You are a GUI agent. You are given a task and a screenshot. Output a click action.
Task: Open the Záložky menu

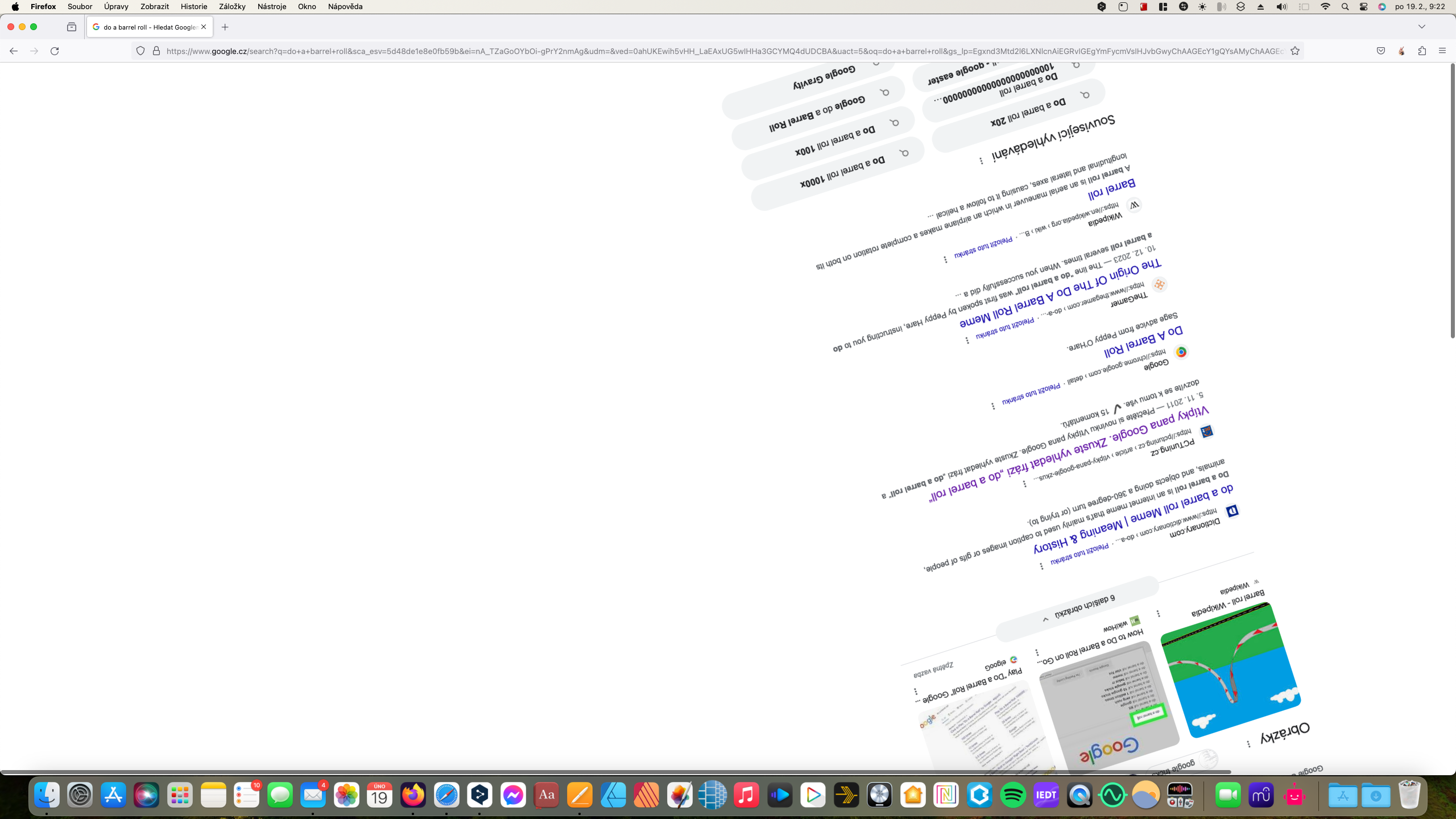pyautogui.click(x=232, y=7)
